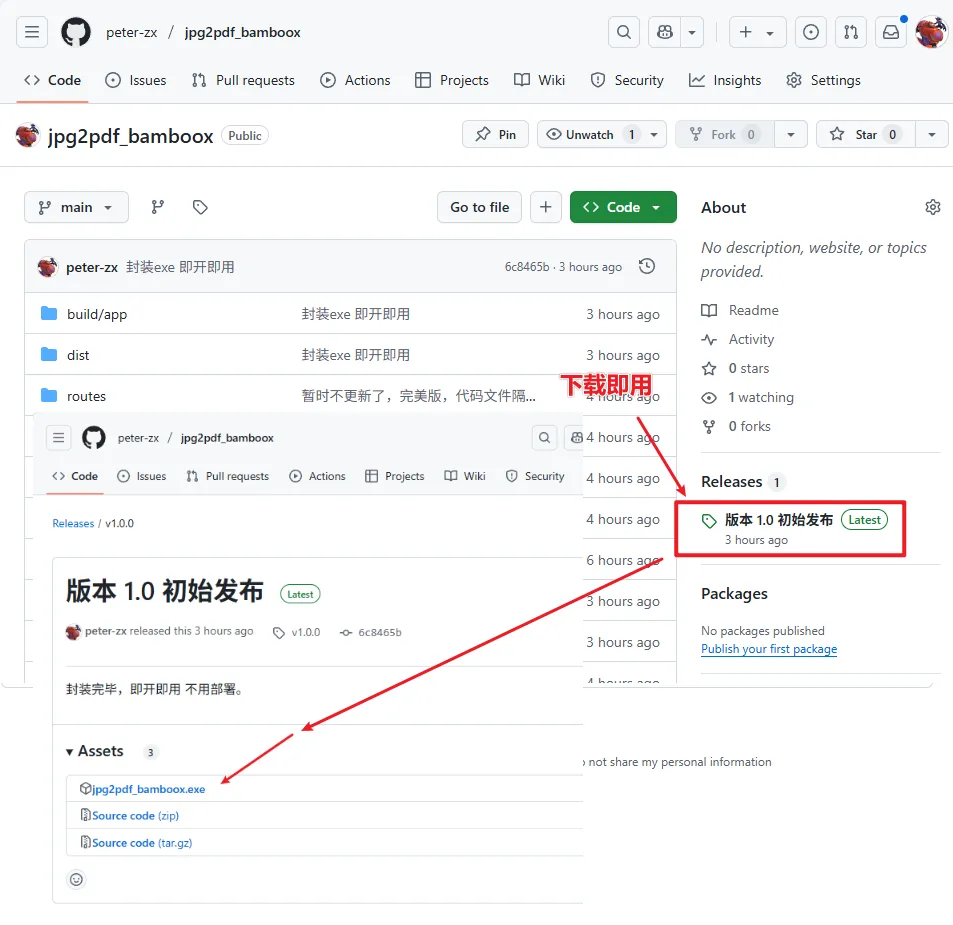
Task: Open the dist folder
Action: (x=78, y=355)
